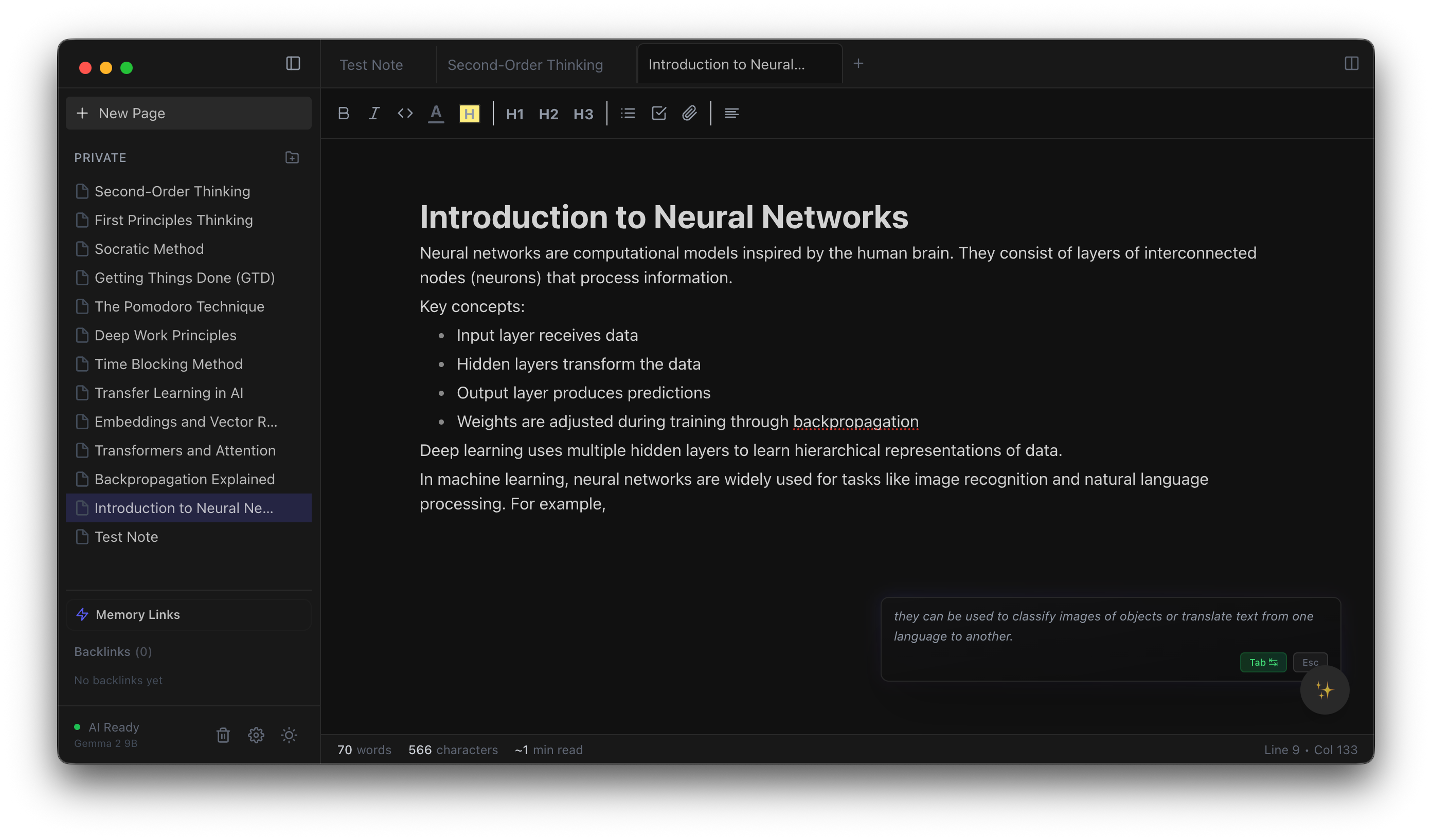
Task: Pick the yellow highlight color swatch
Action: pos(469,114)
